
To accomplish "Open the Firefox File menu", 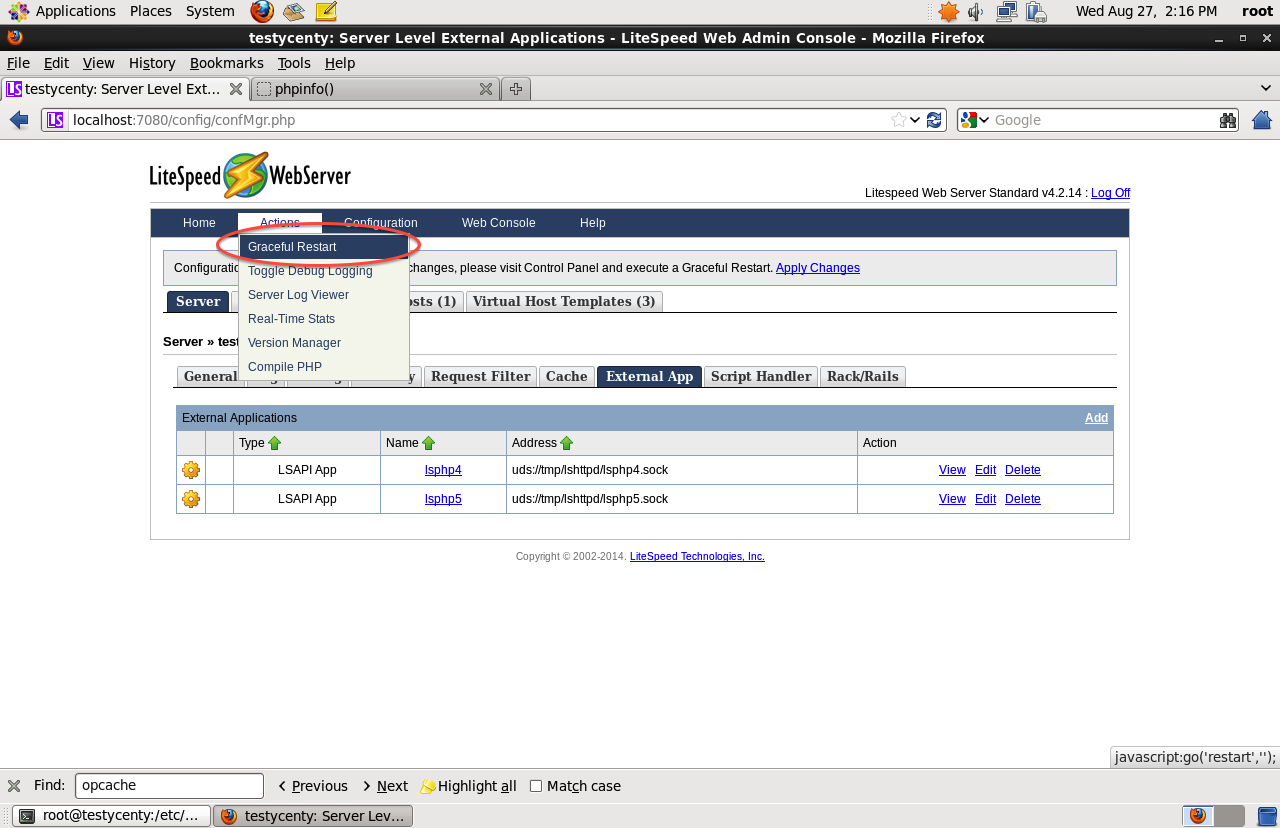I will pyautogui.click(x=18, y=63).
